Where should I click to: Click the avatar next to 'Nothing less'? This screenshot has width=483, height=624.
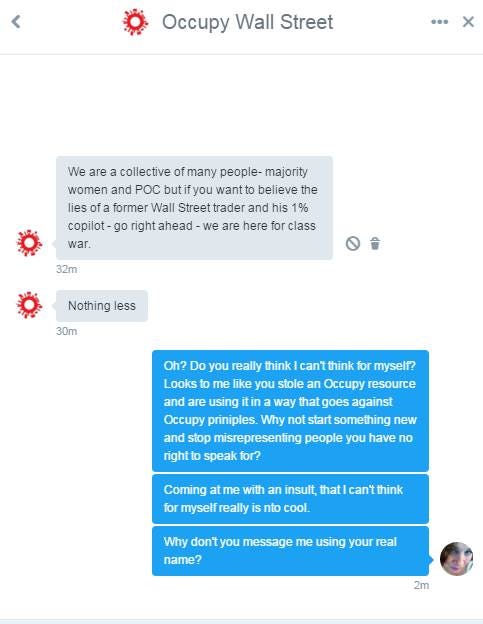click(x=29, y=305)
